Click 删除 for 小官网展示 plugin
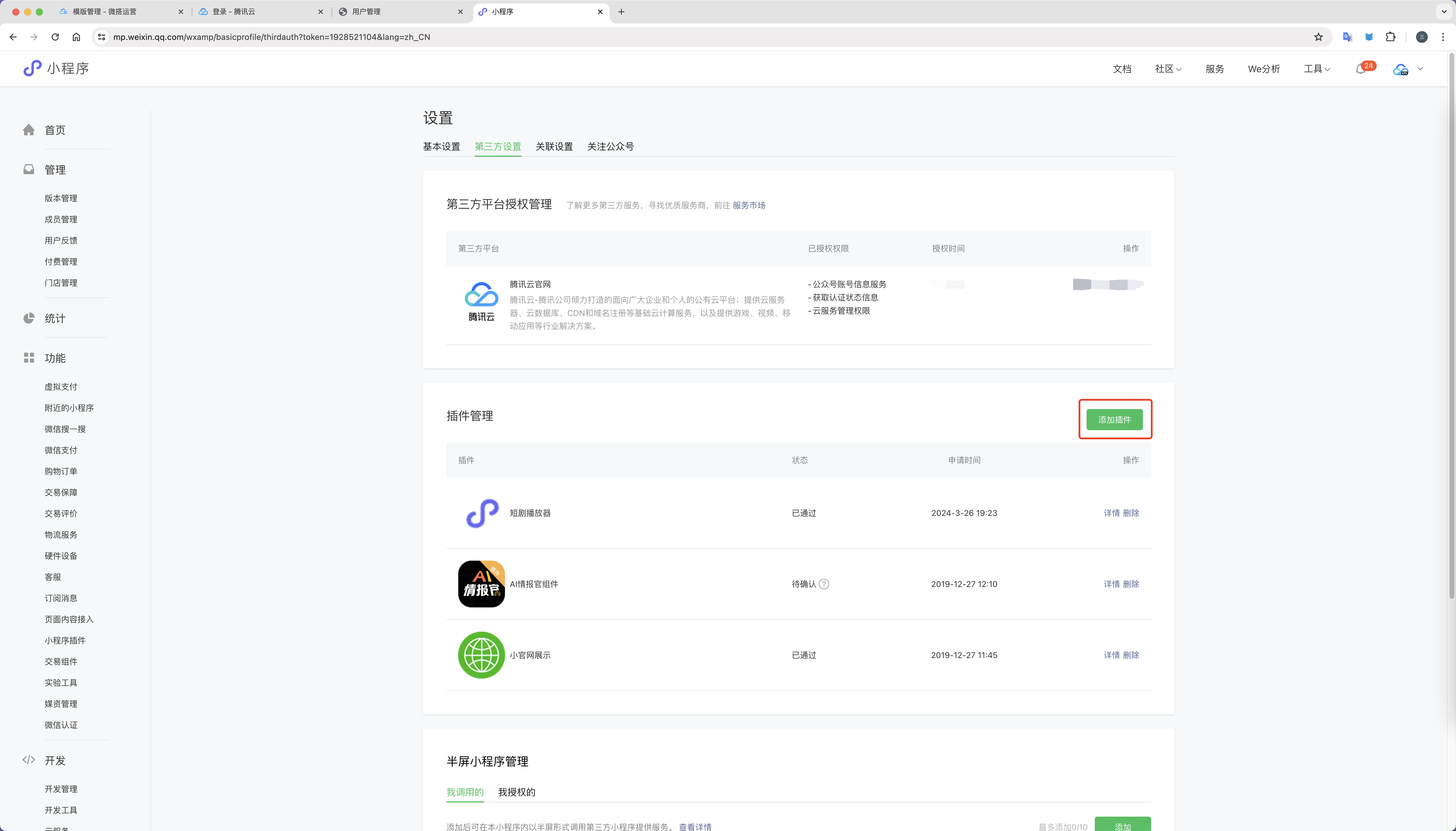 1131,655
